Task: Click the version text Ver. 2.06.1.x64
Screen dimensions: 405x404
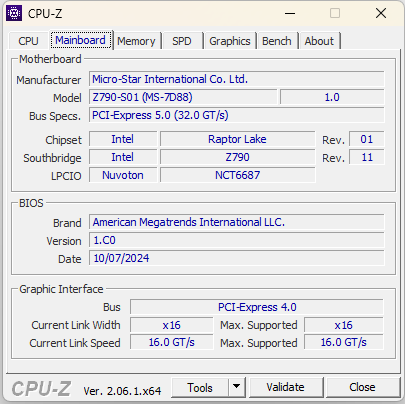Action: pos(122,391)
